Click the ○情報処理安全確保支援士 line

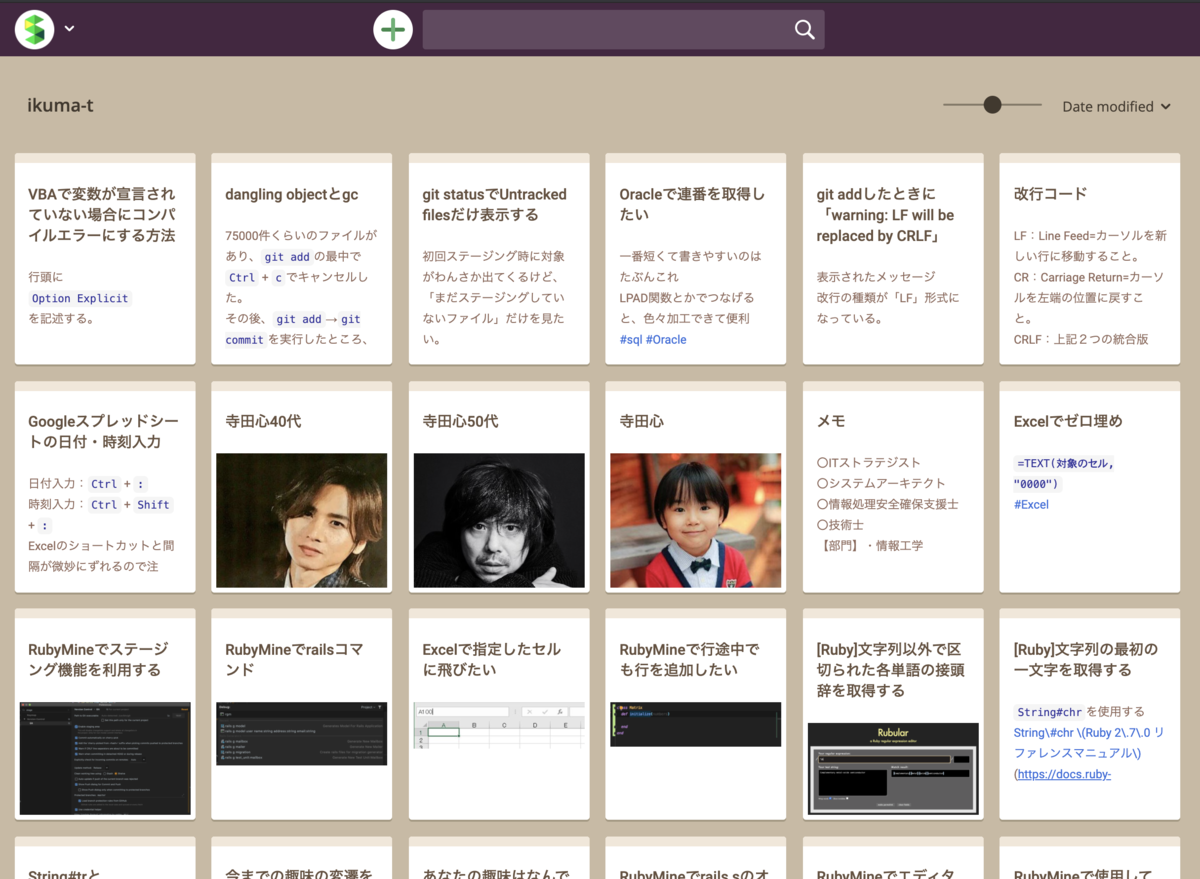887,505
